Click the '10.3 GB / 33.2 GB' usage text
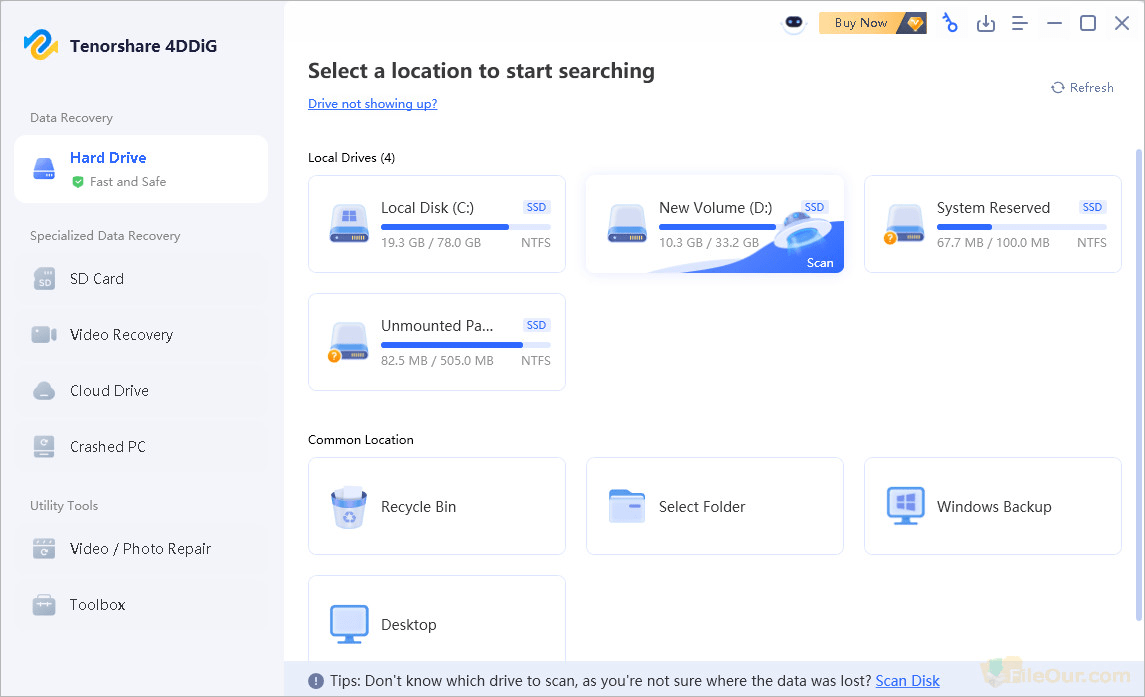Viewport: 1145px width, 697px height. pyautogui.click(x=708, y=243)
